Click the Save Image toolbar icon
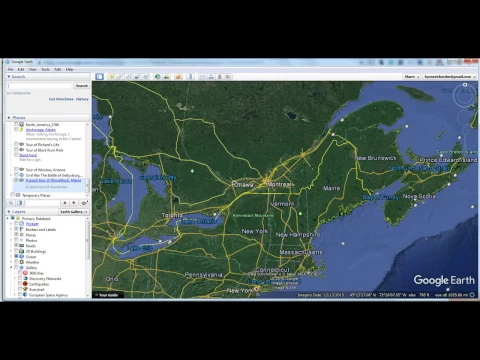The height and width of the screenshot is (360, 480). (220, 77)
